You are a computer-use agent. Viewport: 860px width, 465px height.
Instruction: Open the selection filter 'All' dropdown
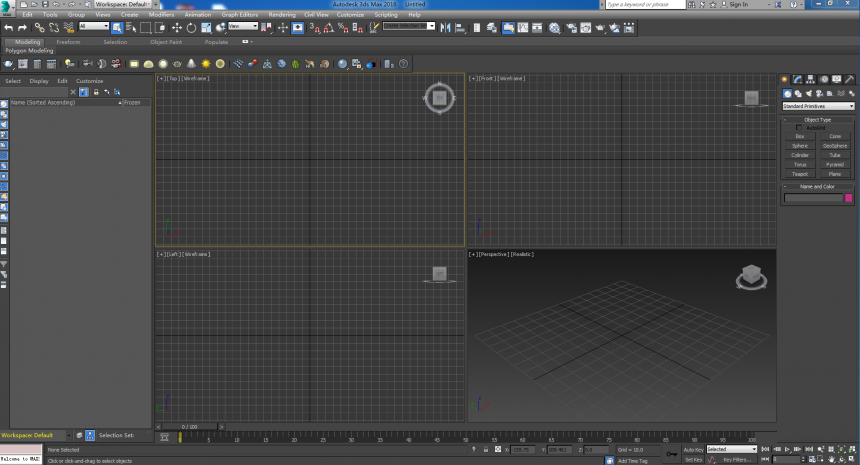point(94,26)
